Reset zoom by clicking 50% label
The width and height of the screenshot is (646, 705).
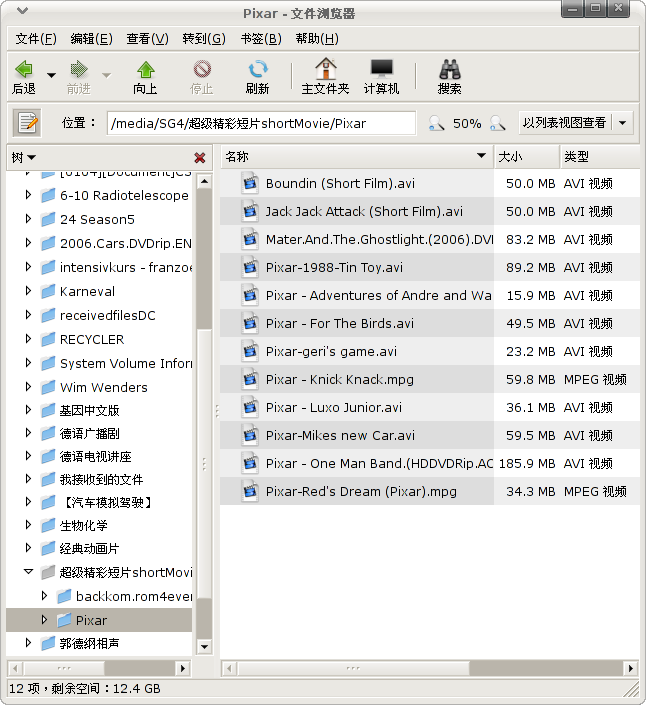click(467, 123)
